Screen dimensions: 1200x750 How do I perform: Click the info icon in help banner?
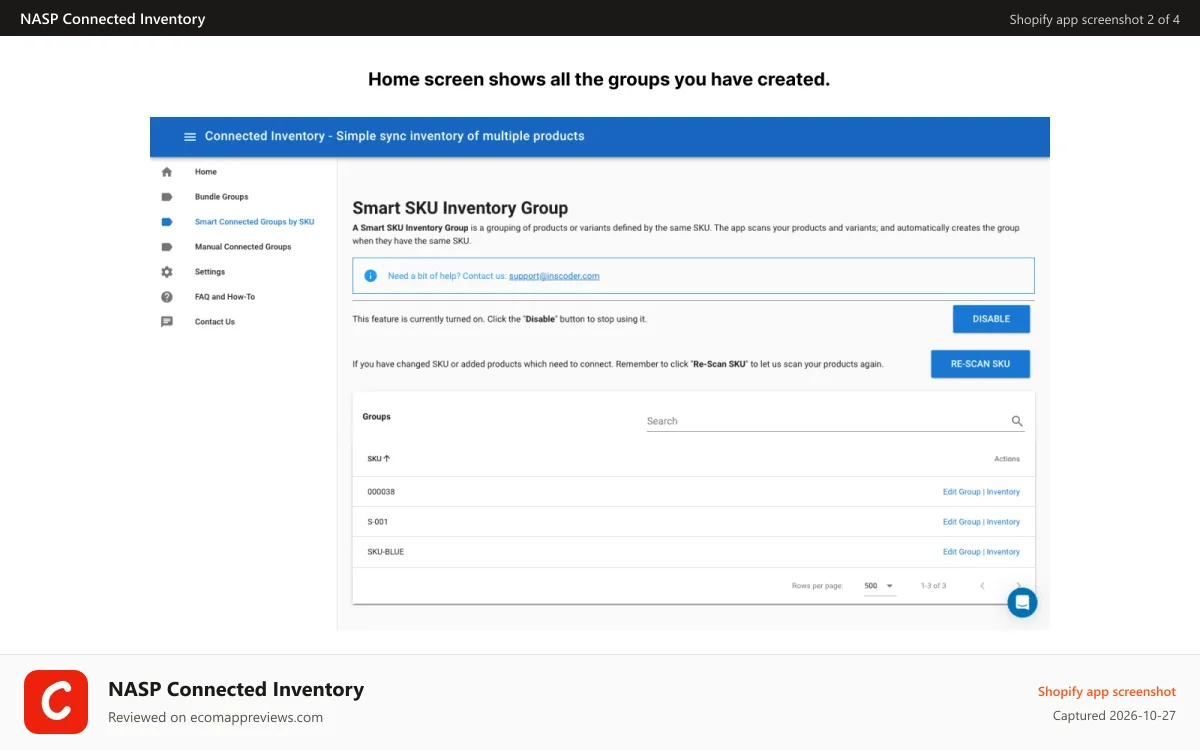370,276
